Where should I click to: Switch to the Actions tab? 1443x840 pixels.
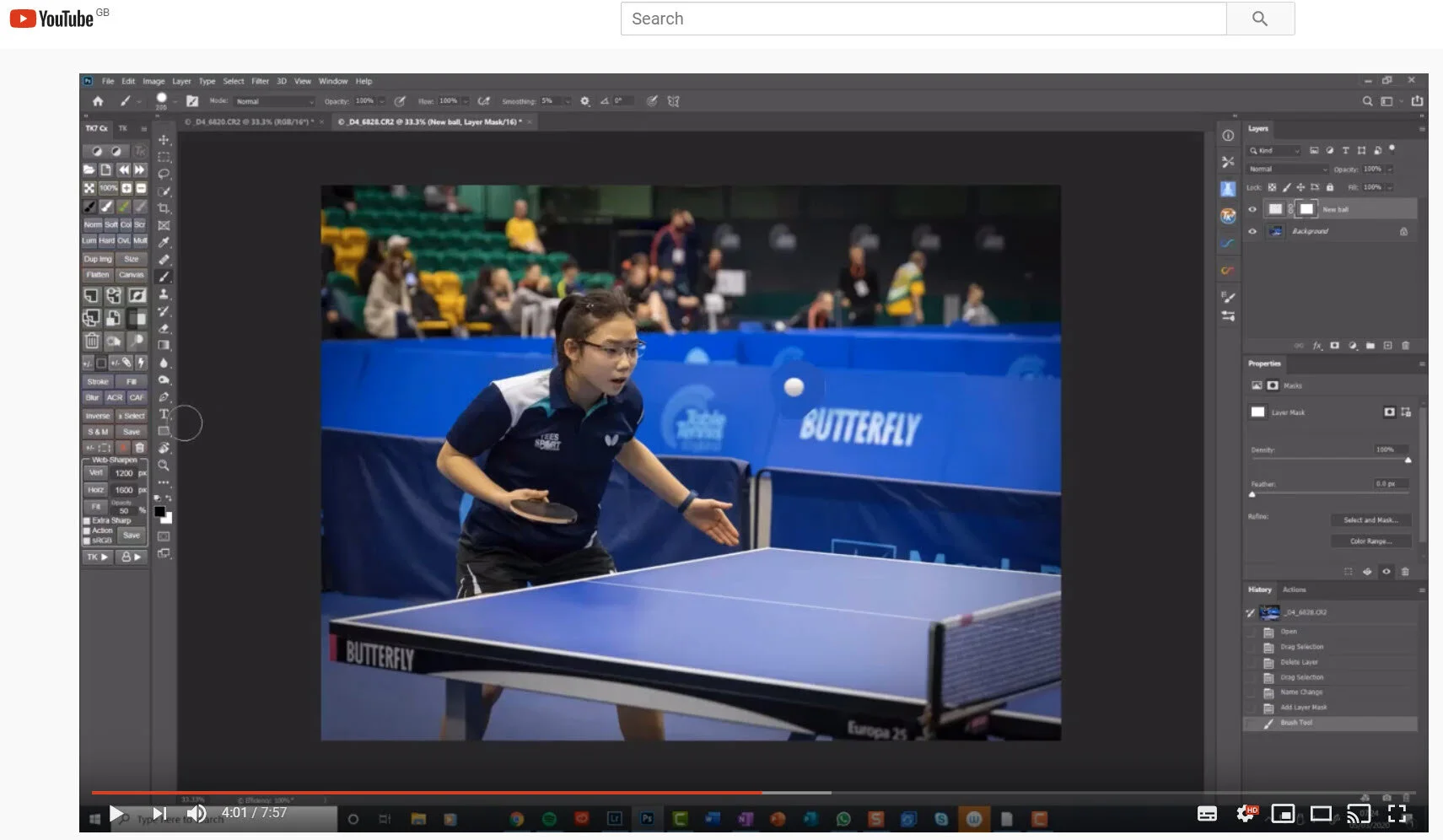(1295, 590)
